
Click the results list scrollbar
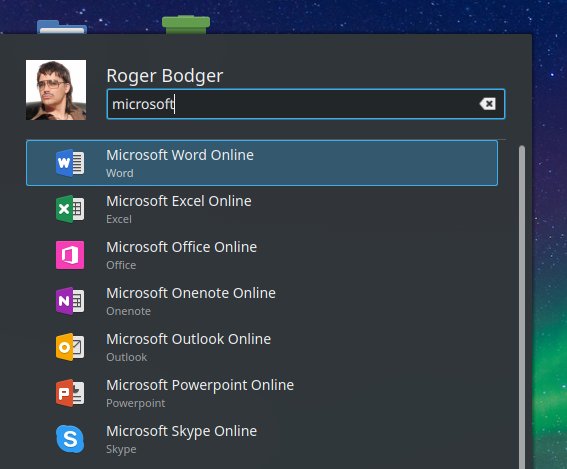(x=521, y=307)
